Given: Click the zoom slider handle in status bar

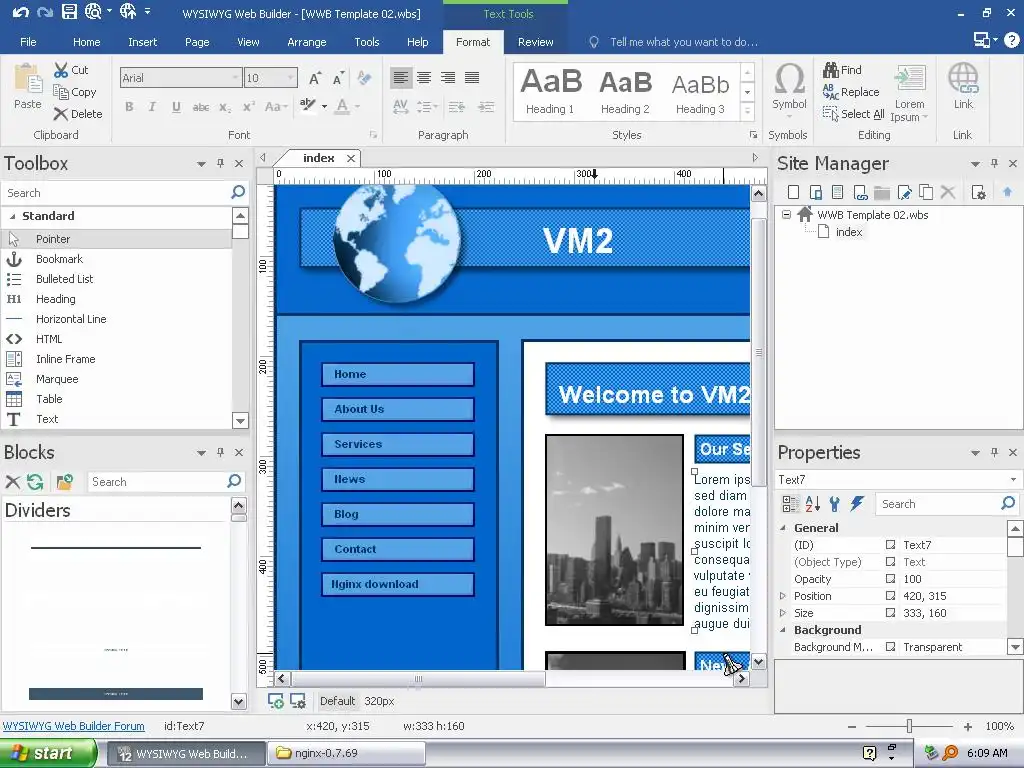Looking at the screenshot, I should point(909,726).
